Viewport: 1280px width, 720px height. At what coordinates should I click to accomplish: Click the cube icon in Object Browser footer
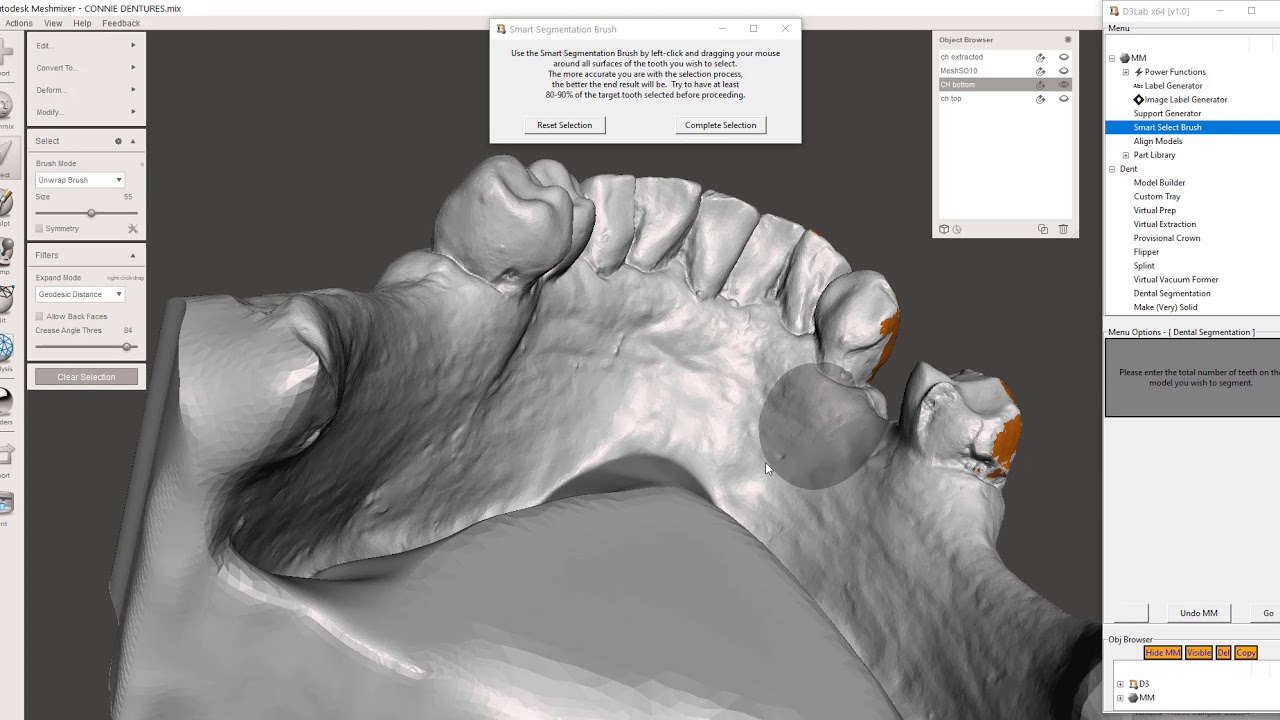point(943,229)
